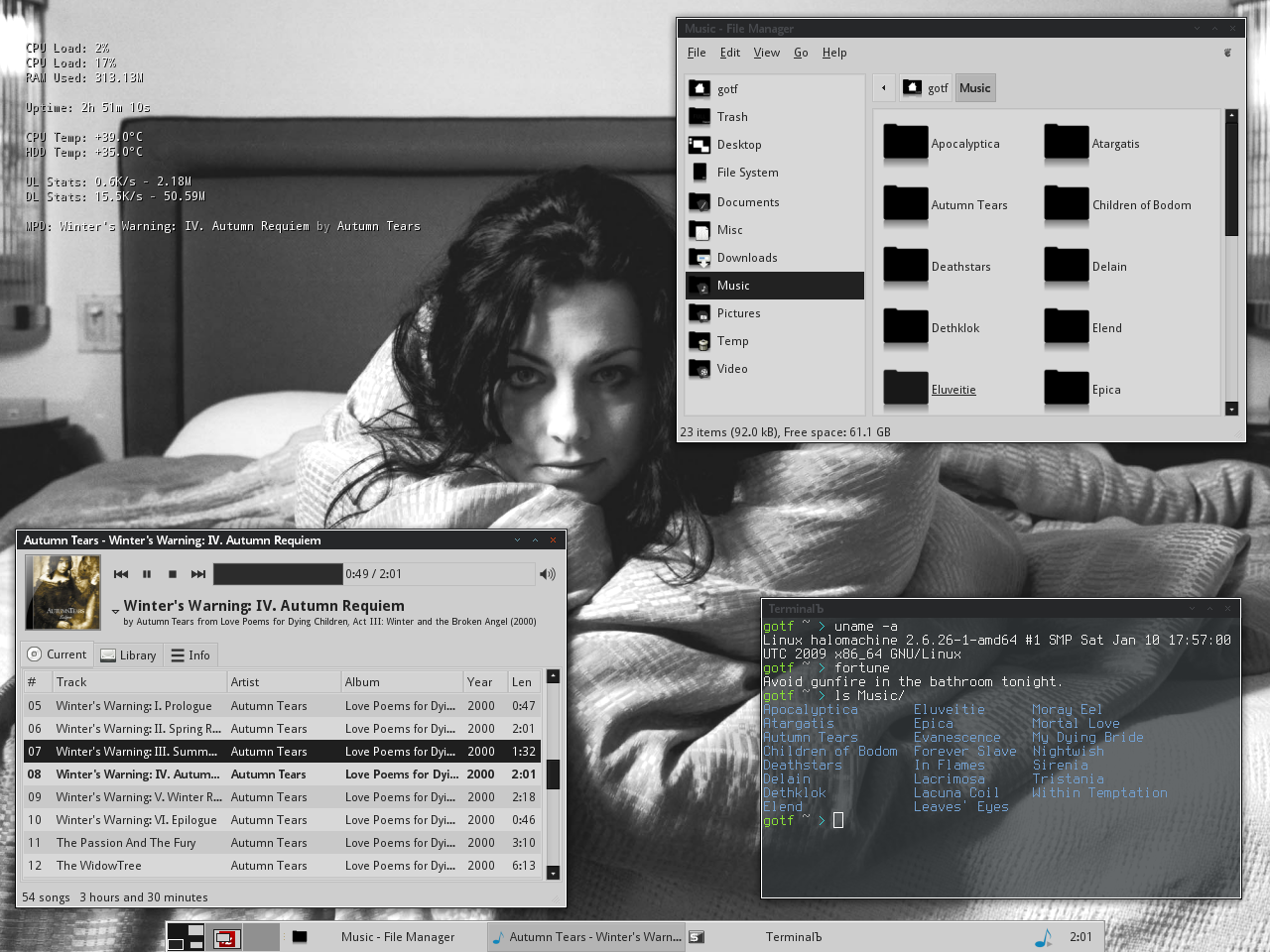Activate Music - File Manager taskbar button

coord(386,937)
